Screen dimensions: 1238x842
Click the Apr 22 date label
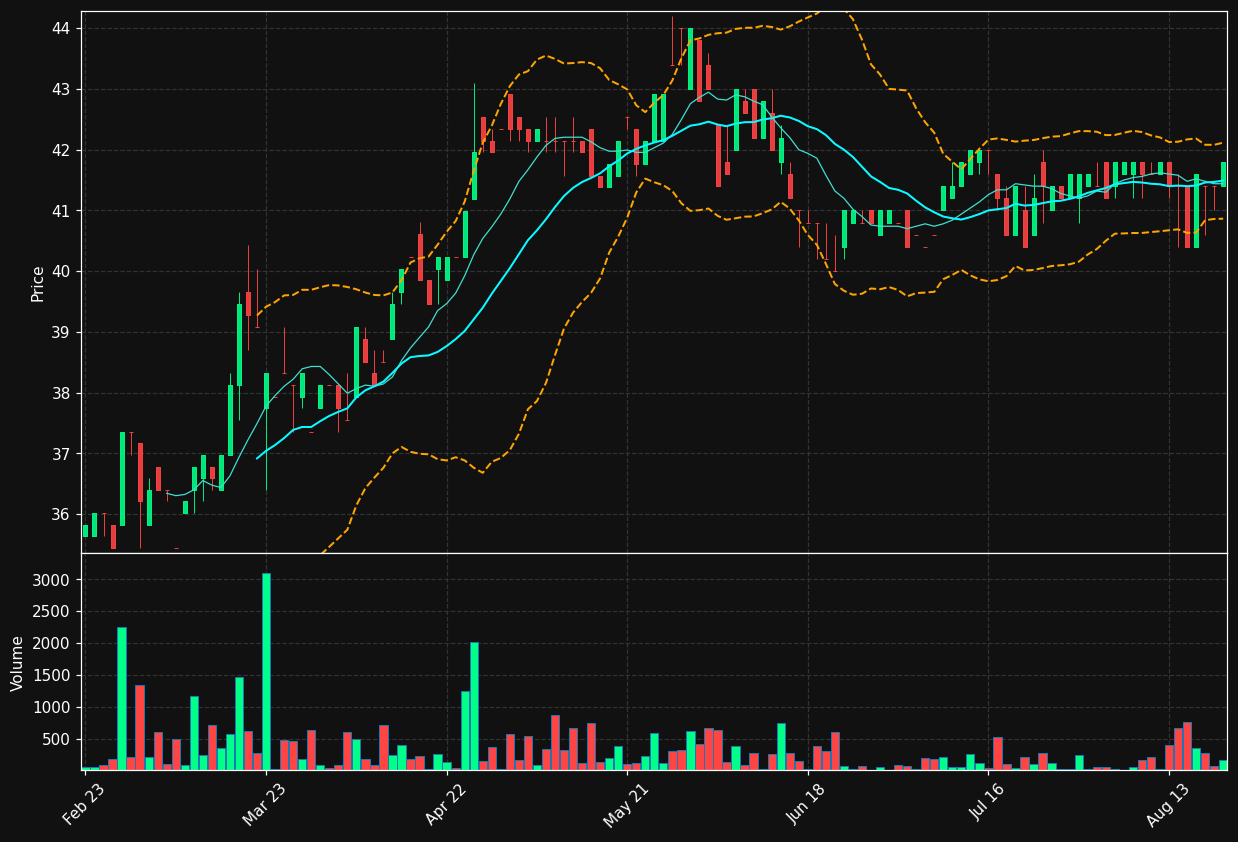pyautogui.click(x=446, y=805)
